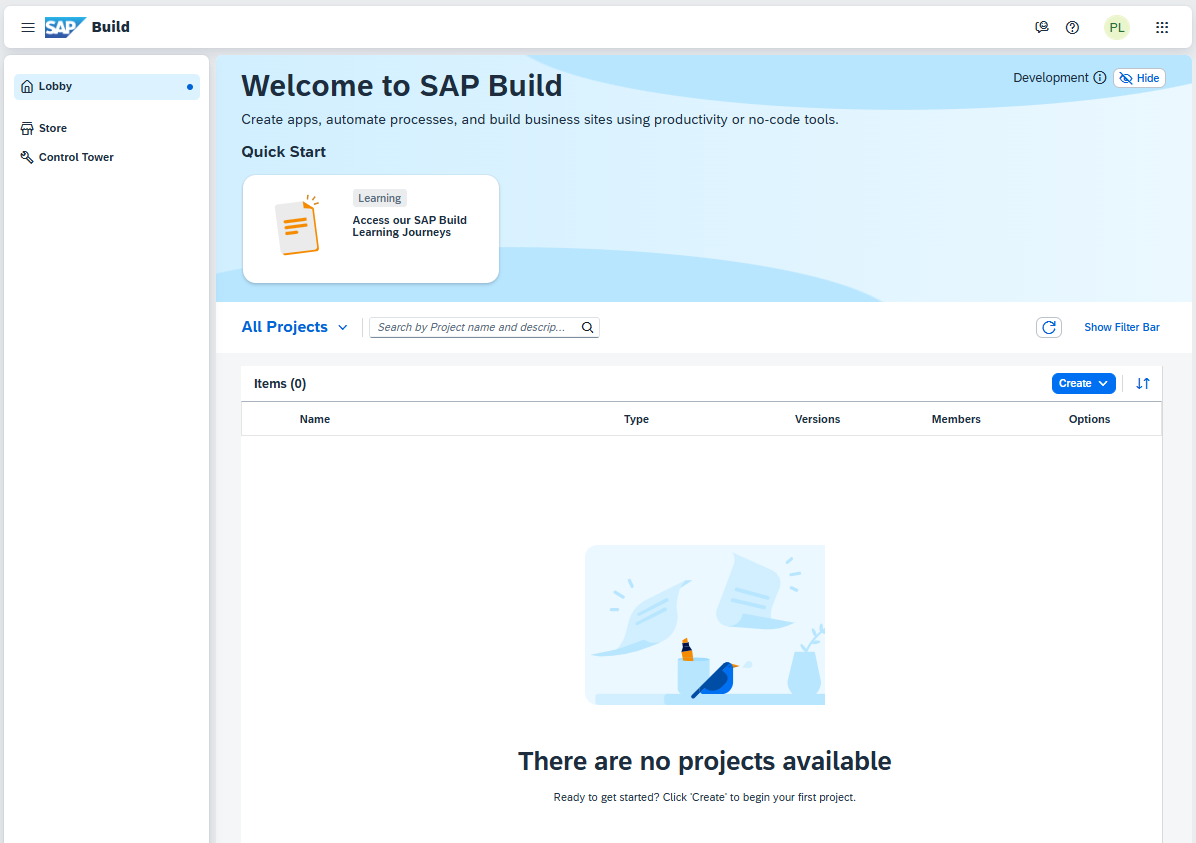Click the Name column header
Image resolution: width=1196 pixels, height=843 pixels.
tap(315, 420)
